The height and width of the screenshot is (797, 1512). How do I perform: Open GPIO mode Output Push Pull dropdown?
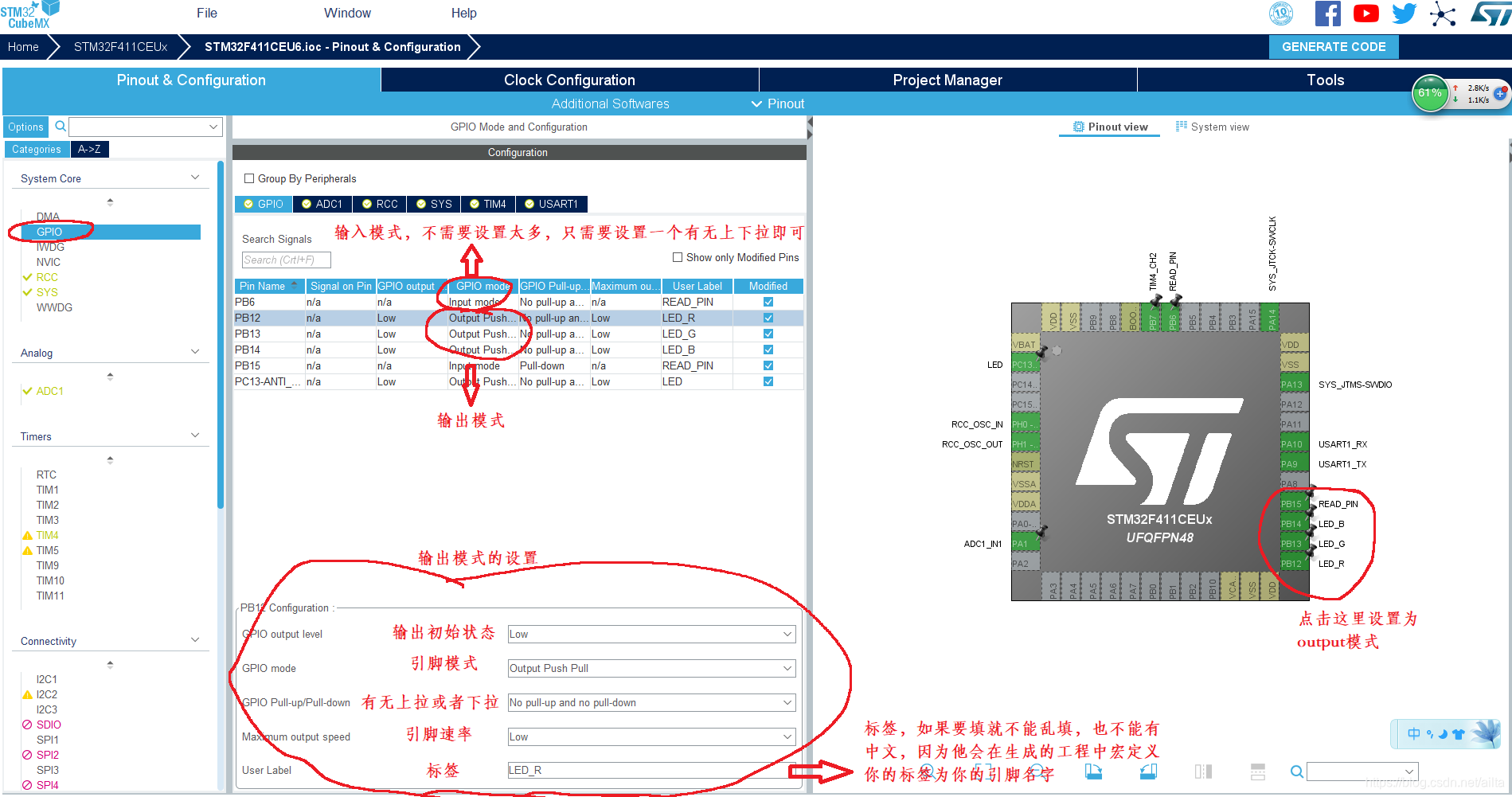(651, 669)
